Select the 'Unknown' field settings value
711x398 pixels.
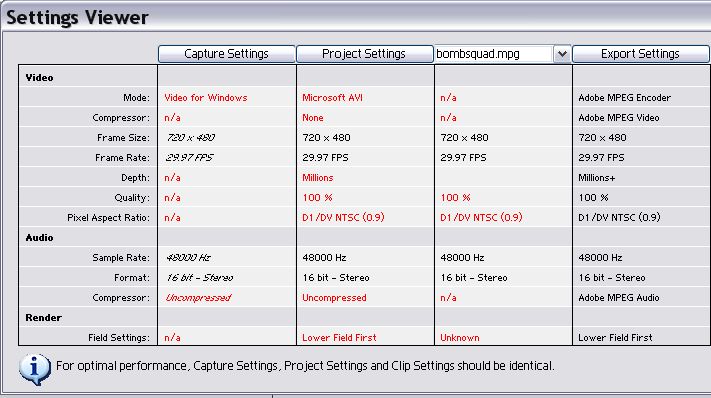point(460,338)
